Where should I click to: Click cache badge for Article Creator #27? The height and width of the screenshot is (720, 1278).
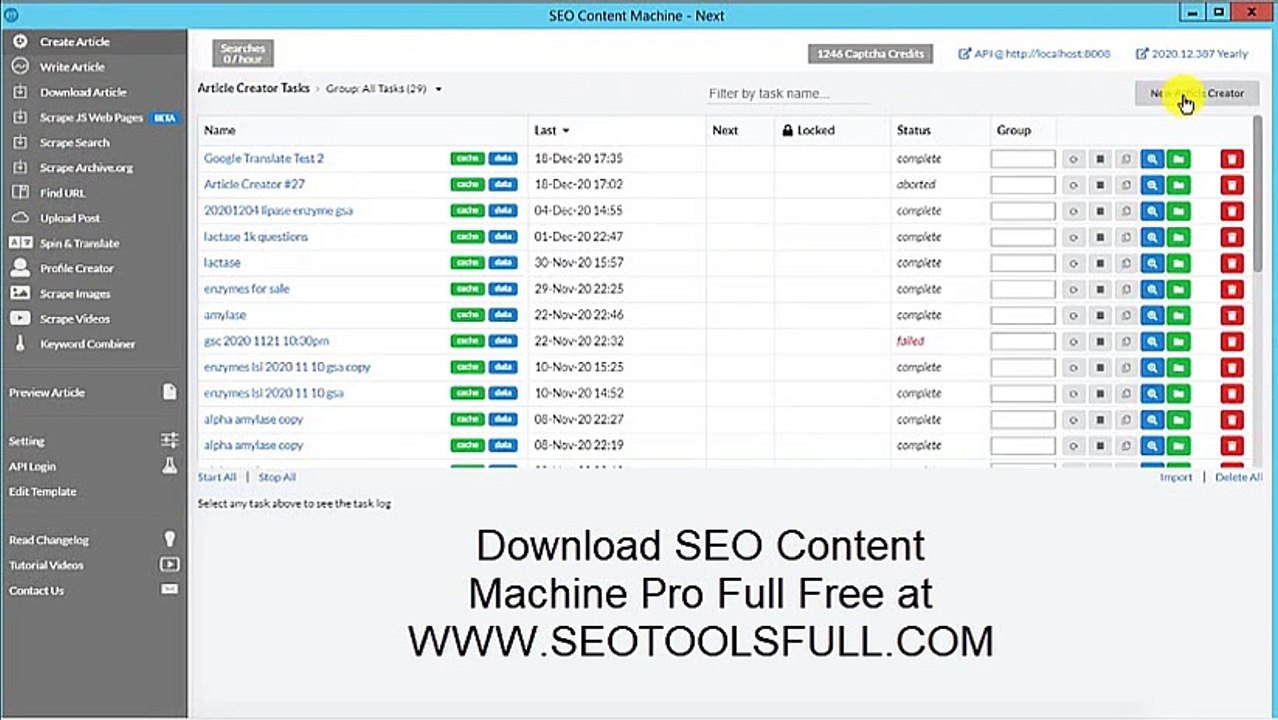[x=467, y=184]
